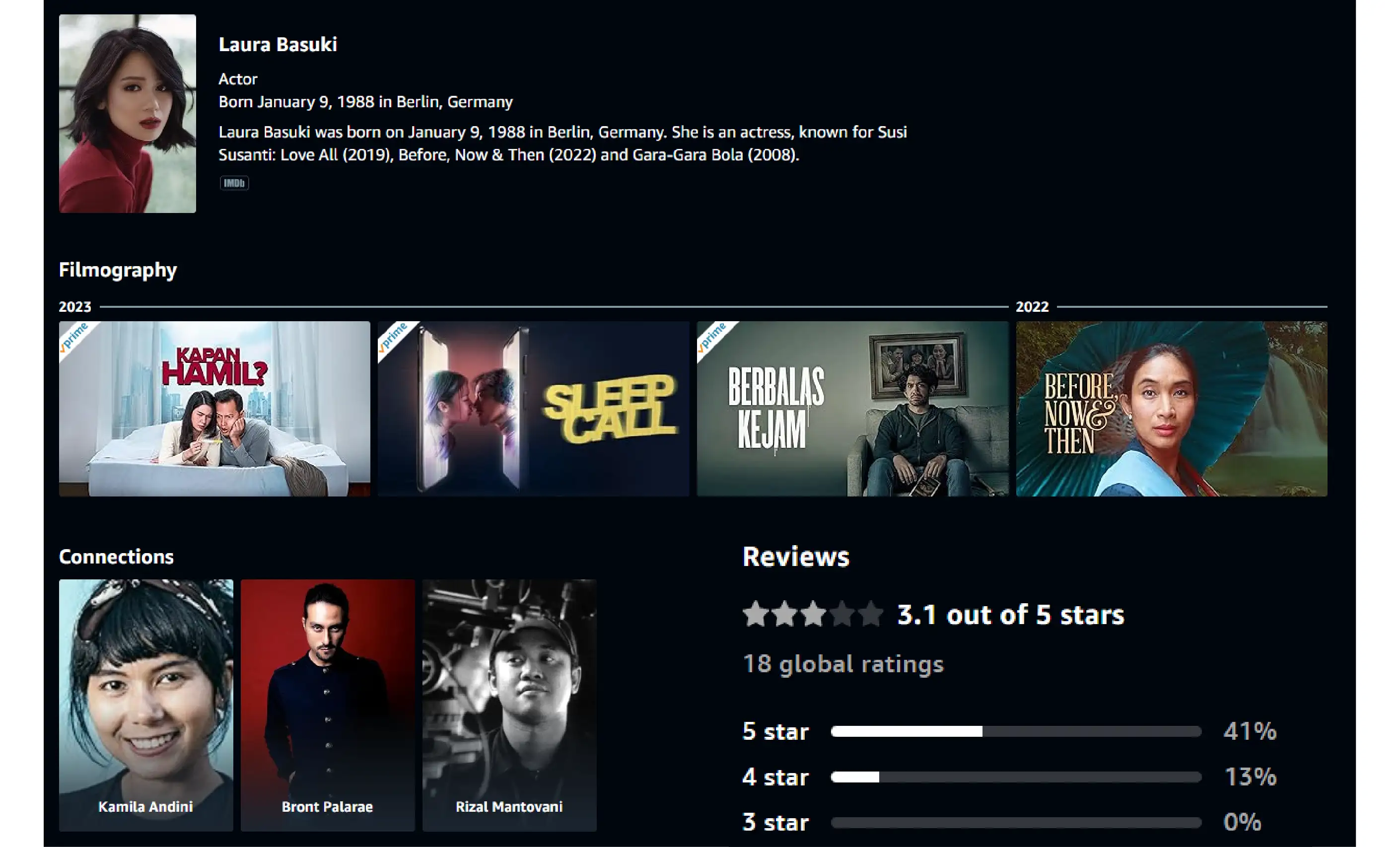Select the 4 star rating row
Viewport: 1400px width, 847px height.
1010,776
